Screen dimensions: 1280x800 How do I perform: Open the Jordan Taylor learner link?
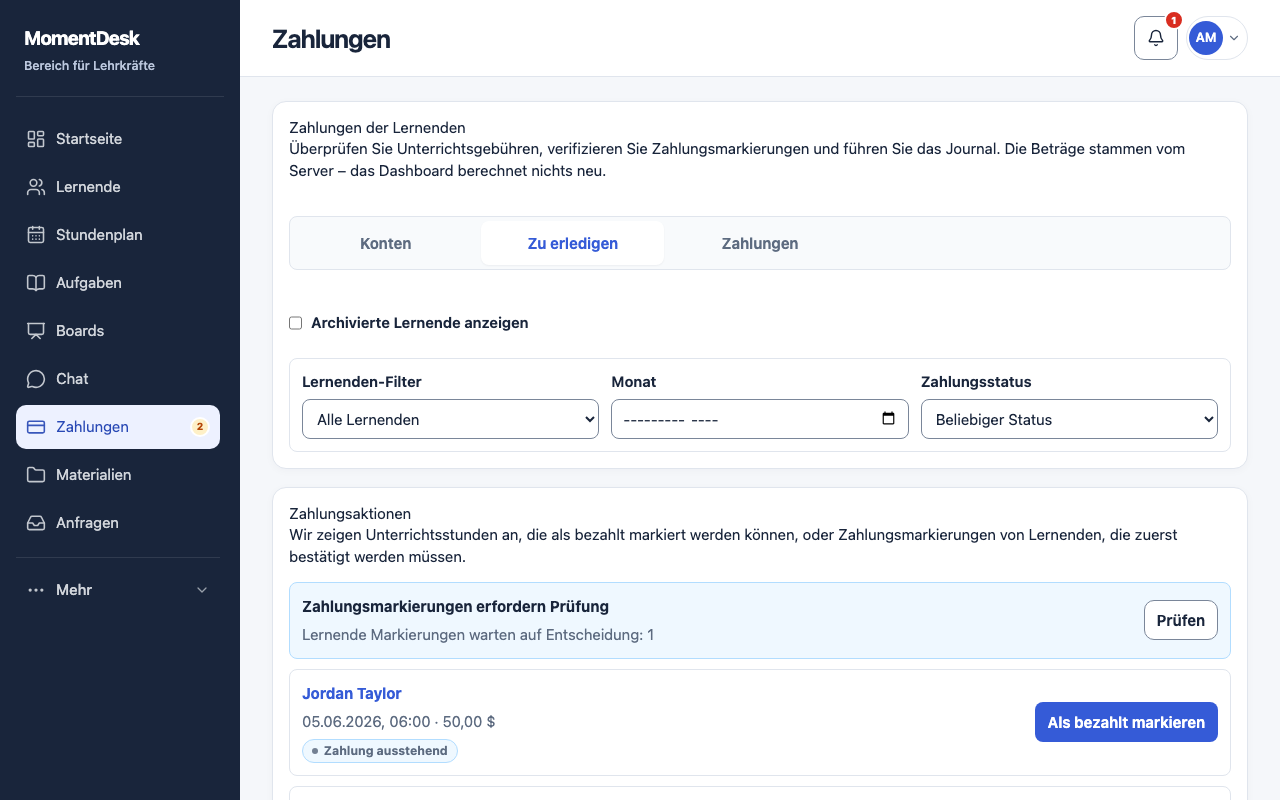pyautogui.click(x=352, y=694)
